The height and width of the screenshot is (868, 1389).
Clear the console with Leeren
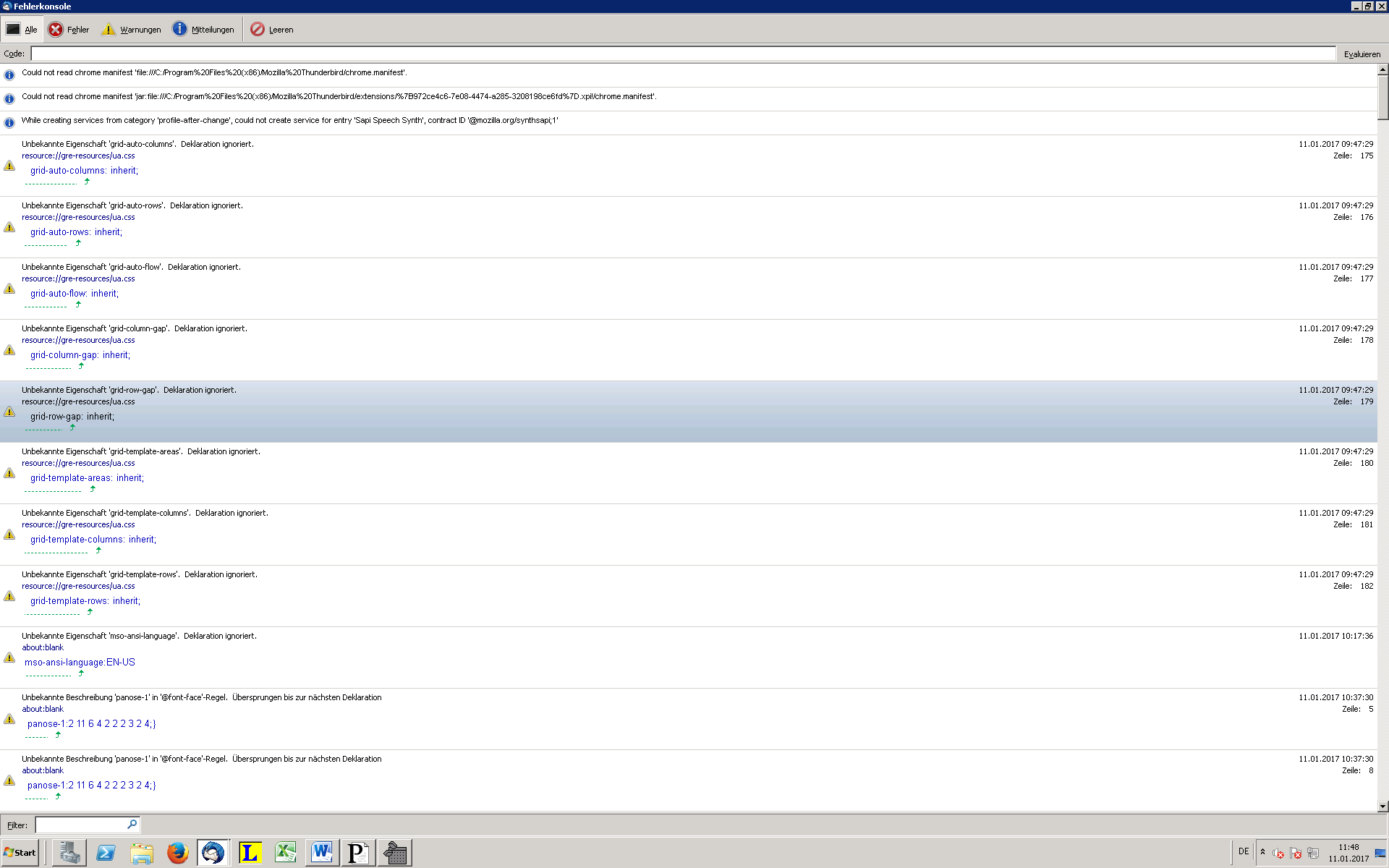tap(272, 30)
